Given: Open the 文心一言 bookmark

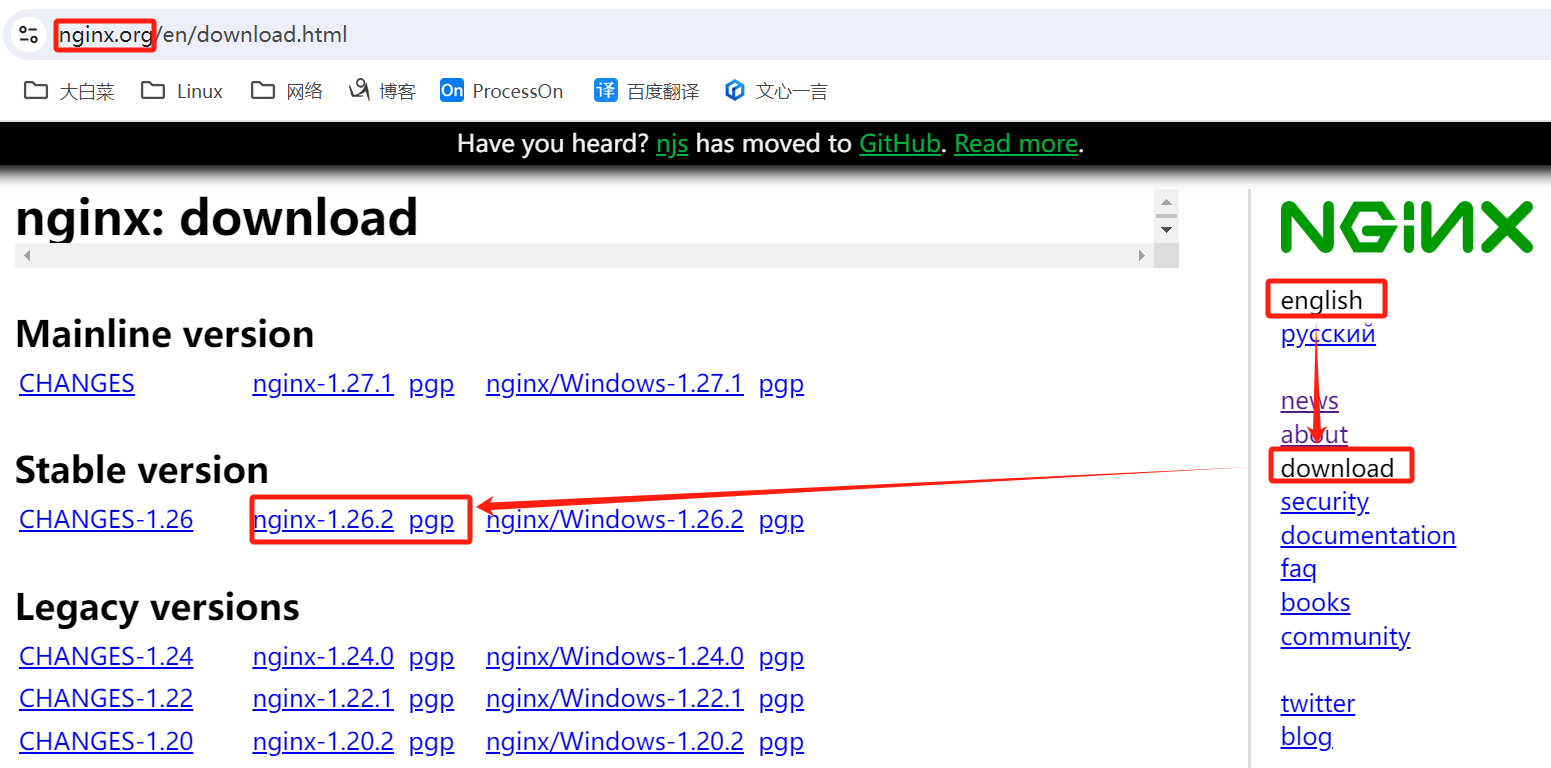Looking at the screenshot, I should [776, 91].
